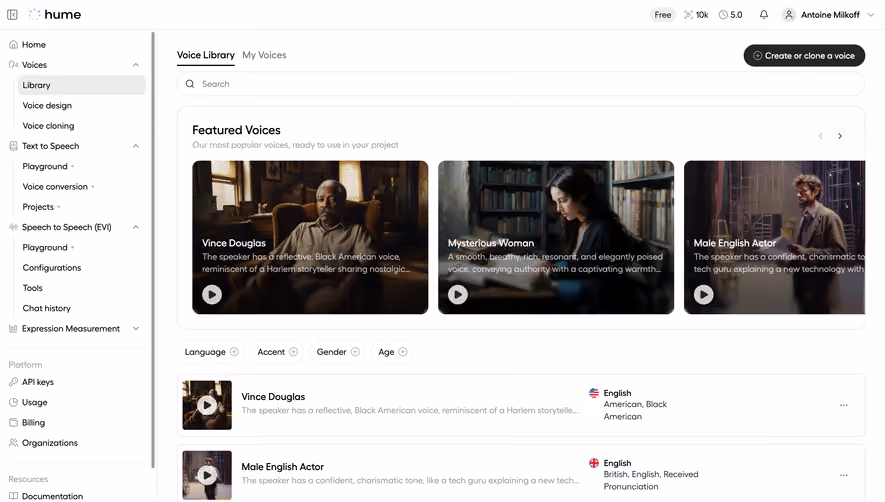This screenshot has width=885, height=502.
Task: Click the voice Search field
Action: 521,84
